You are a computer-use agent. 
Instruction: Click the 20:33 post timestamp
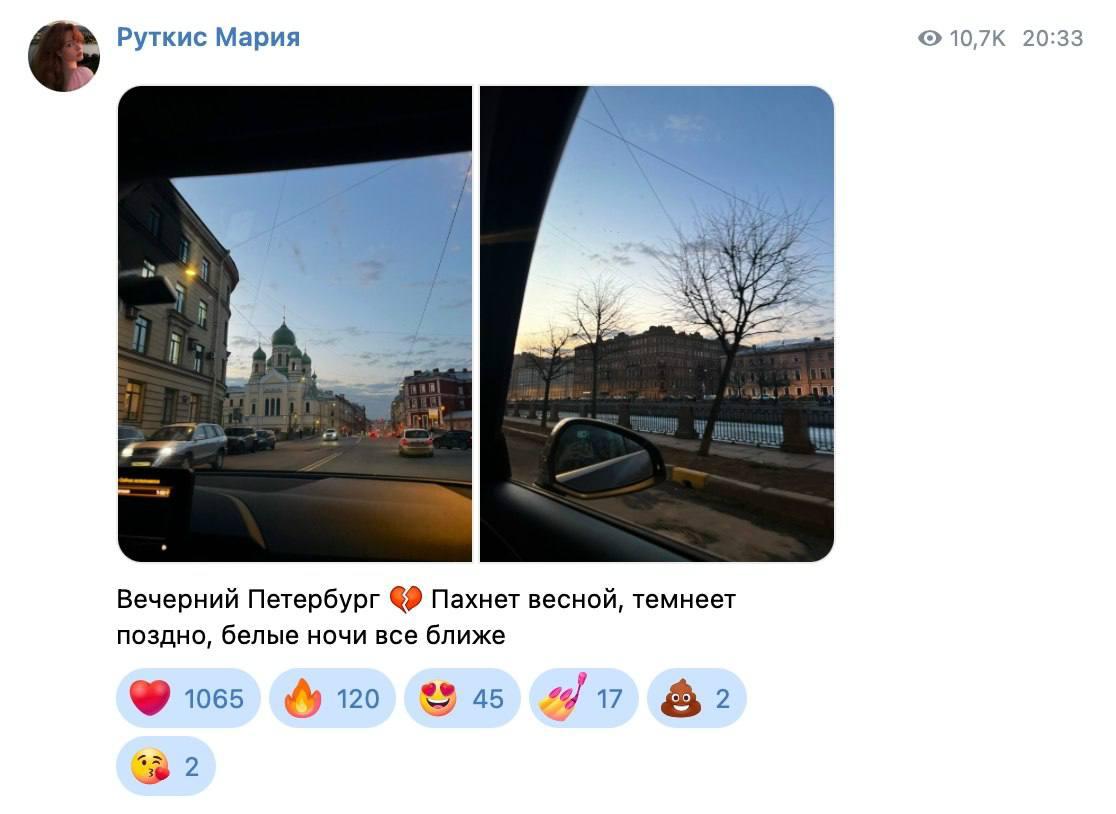pos(1053,38)
